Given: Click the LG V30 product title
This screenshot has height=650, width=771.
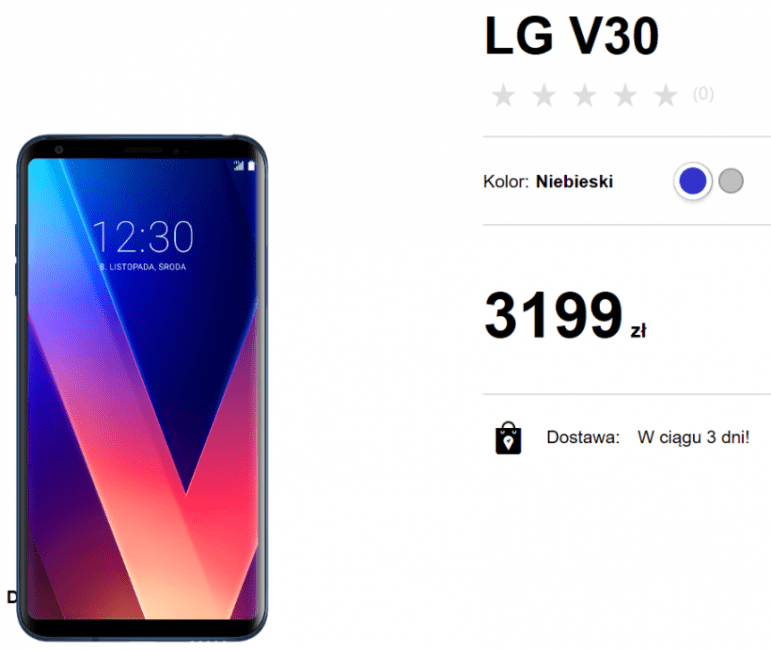Looking at the screenshot, I should point(572,35).
